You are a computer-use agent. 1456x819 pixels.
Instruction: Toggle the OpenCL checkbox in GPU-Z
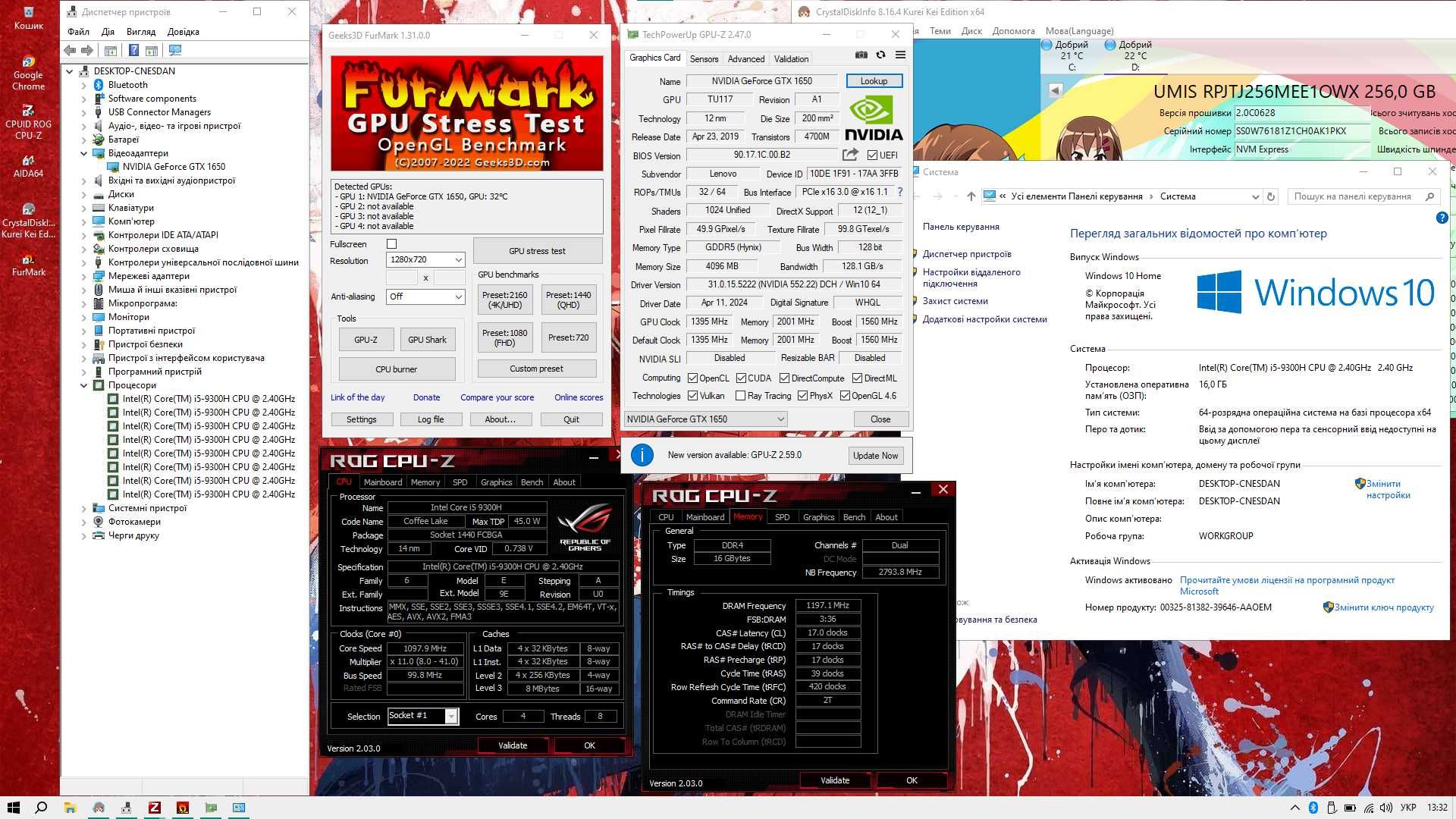pos(692,378)
